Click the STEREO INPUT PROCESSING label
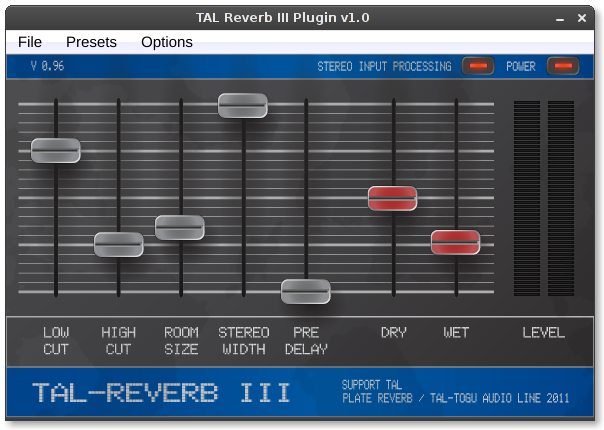The width and height of the screenshot is (604, 430). coord(384,66)
